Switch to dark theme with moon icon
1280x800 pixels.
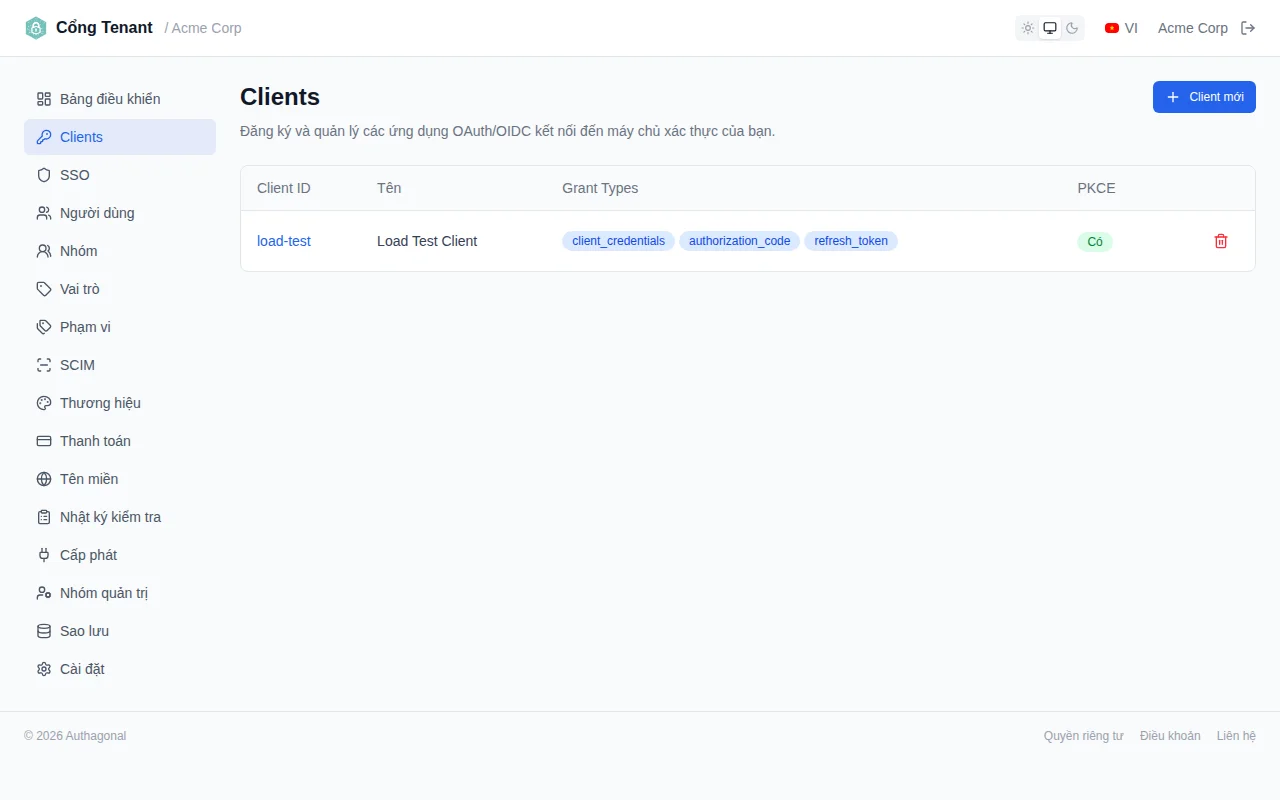1072,28
